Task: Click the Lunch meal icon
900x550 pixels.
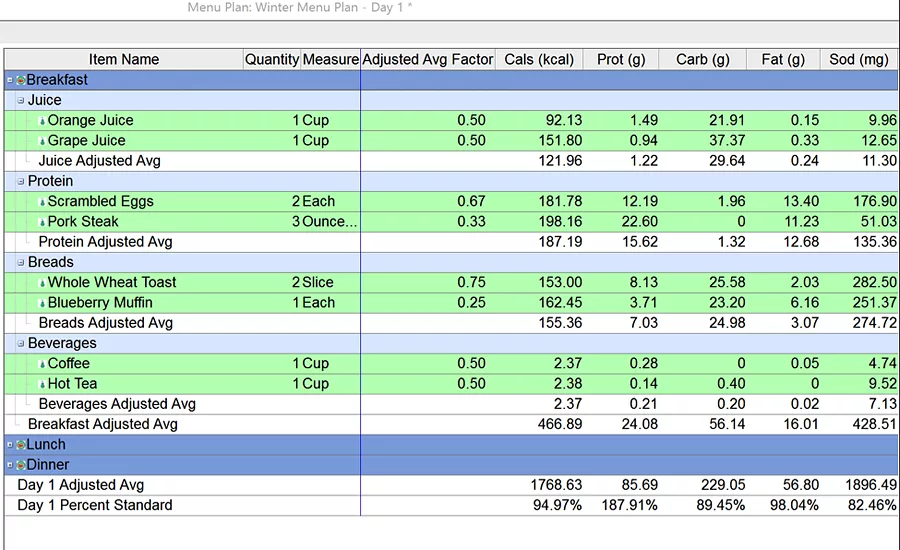Action: [x=21, y=445]
